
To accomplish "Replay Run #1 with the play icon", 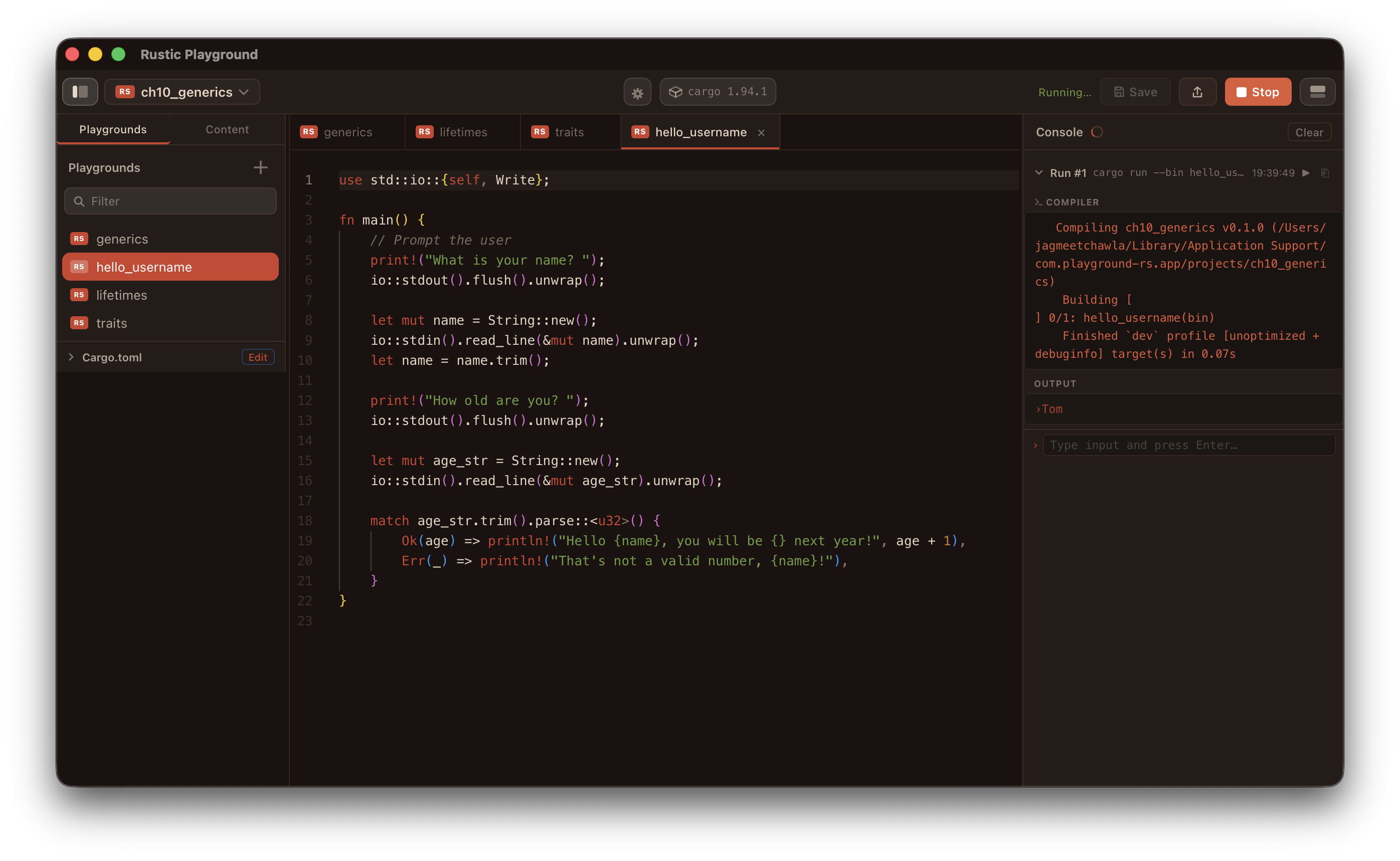I will pos(1306,172).
